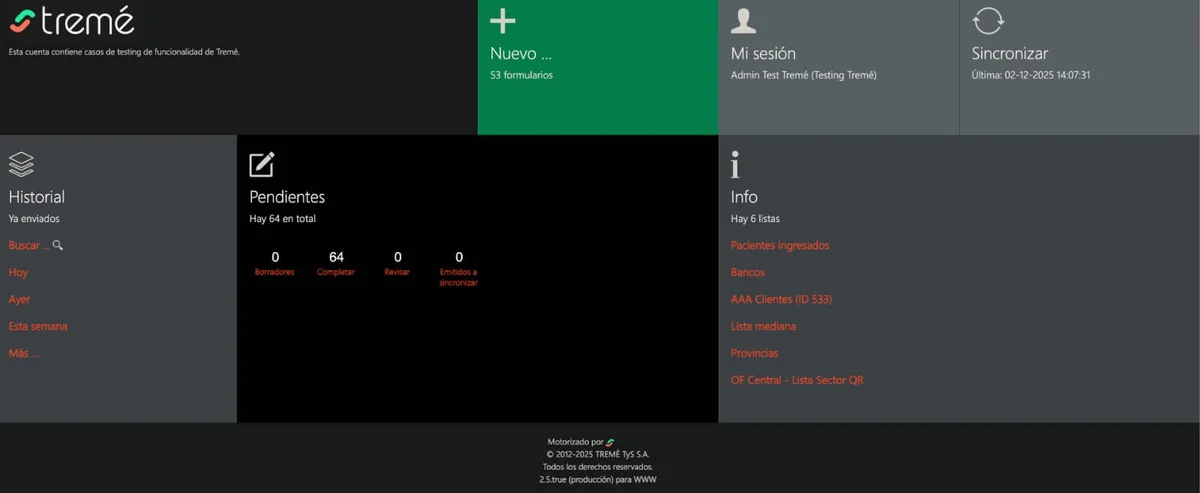The width and height of the screenshot is (1200, 493).
Task: Click the Pendientes edit pencil icon
Action: 262,164
